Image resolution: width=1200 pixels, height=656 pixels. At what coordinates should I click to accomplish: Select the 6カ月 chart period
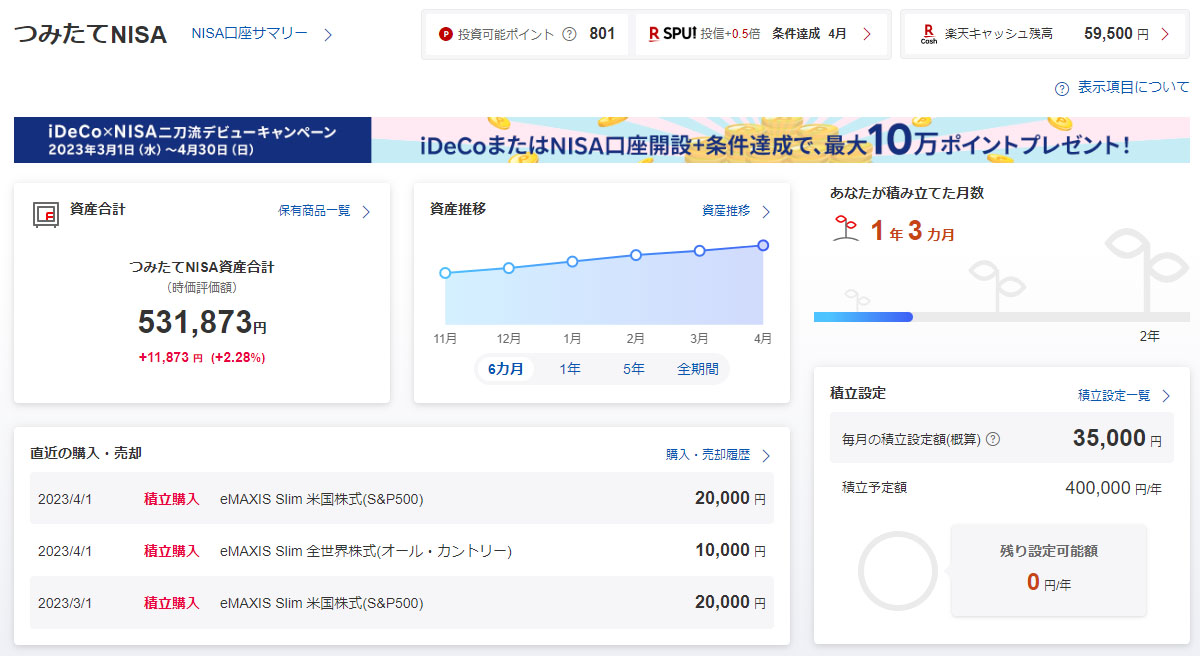(x=506, y=369)
